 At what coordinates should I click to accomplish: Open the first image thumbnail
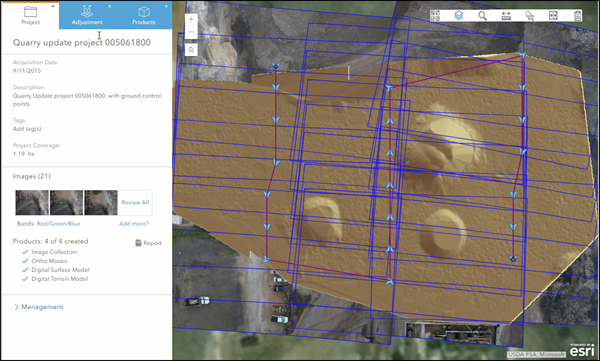[32, 203]
